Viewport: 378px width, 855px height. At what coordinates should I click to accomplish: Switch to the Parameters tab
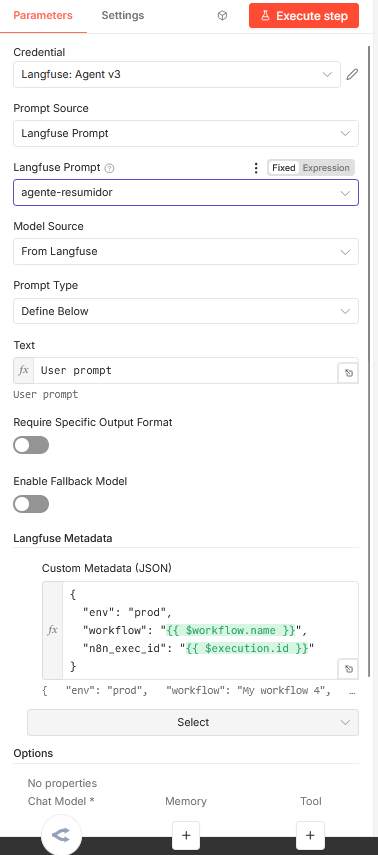pyautogui.click(x=43, y=15)
